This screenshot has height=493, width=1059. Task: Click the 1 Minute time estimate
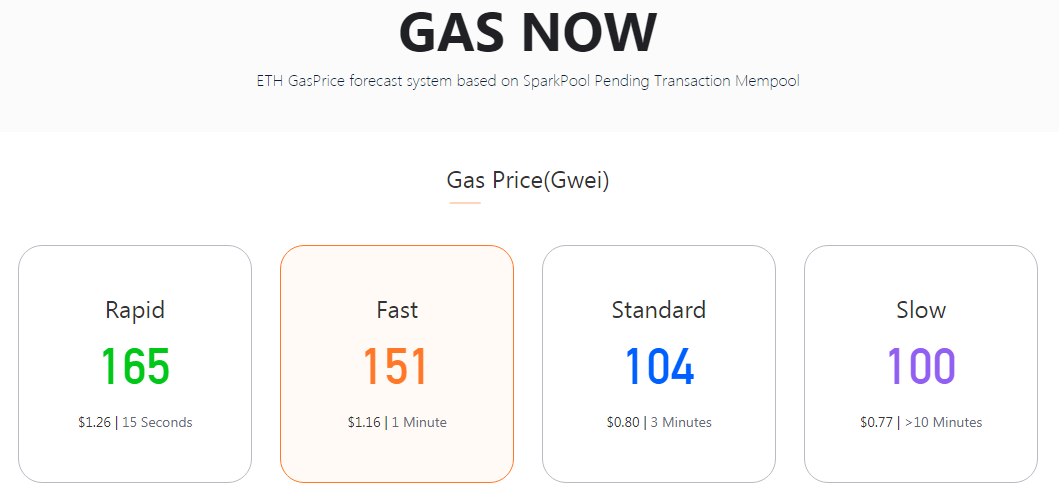pyautogui.click(x=419, y=422)
